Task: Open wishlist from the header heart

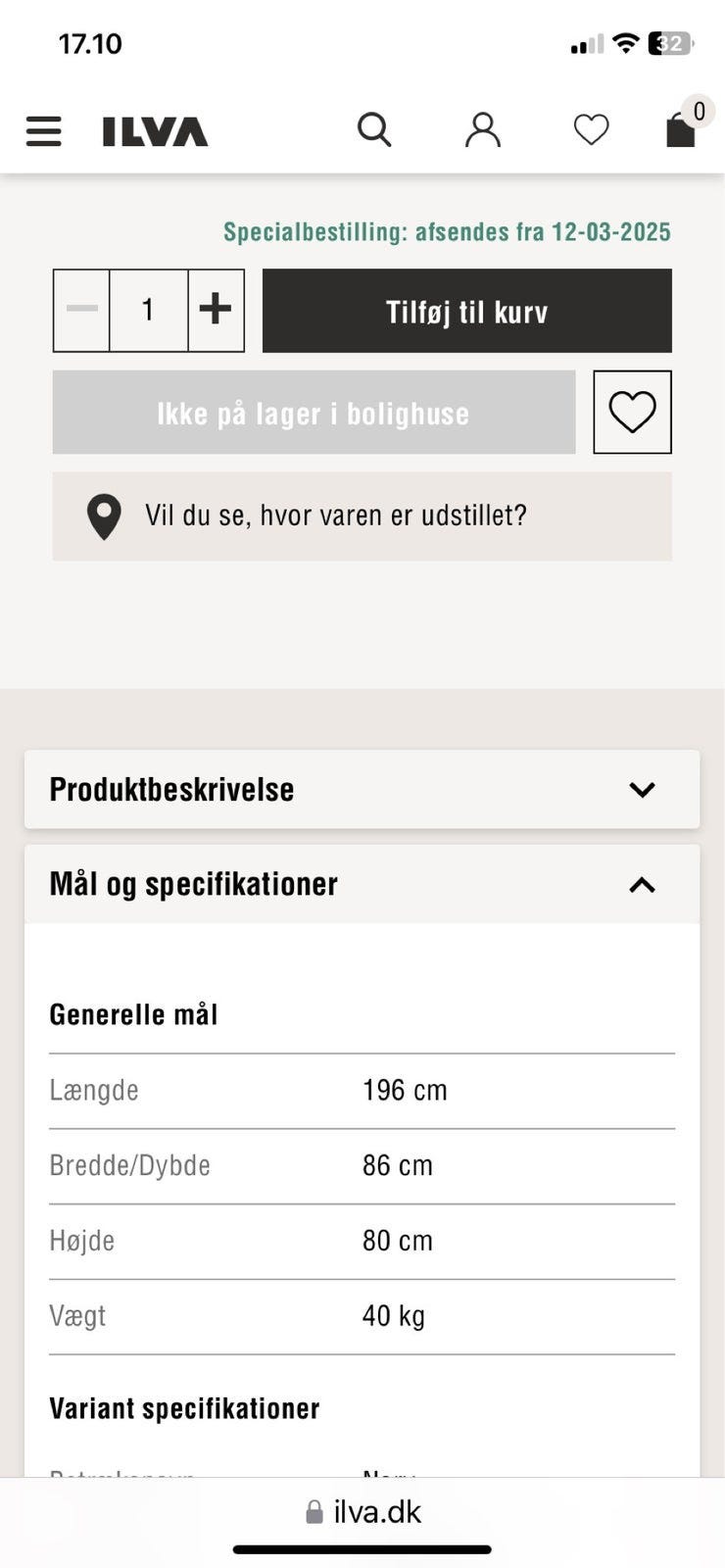Action: [x=591, y=129]
